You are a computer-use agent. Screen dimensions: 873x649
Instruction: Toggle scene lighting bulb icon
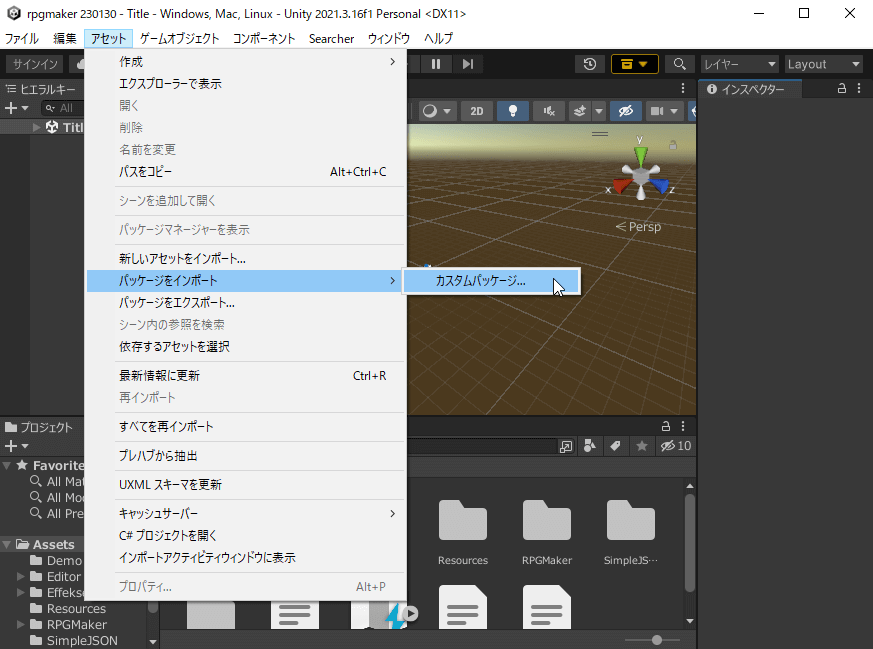pos(513,110)
